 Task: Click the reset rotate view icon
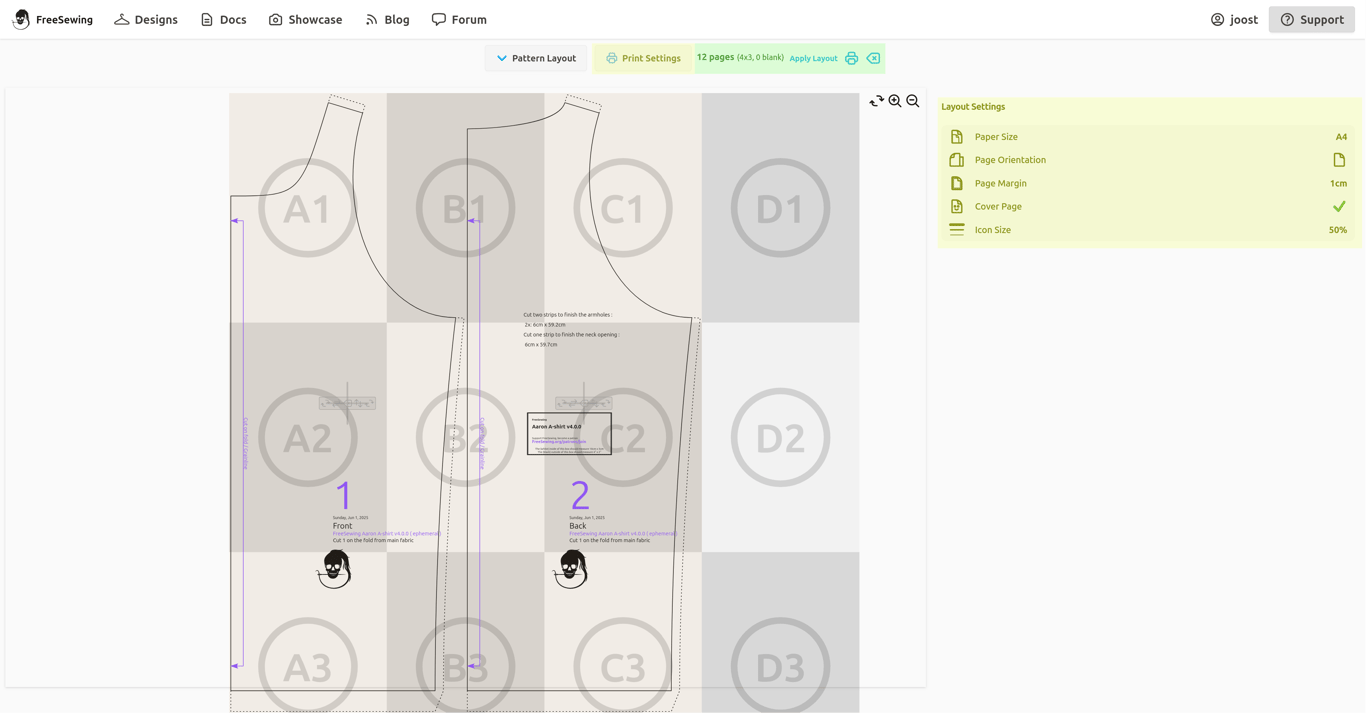[x=877, y=101]
